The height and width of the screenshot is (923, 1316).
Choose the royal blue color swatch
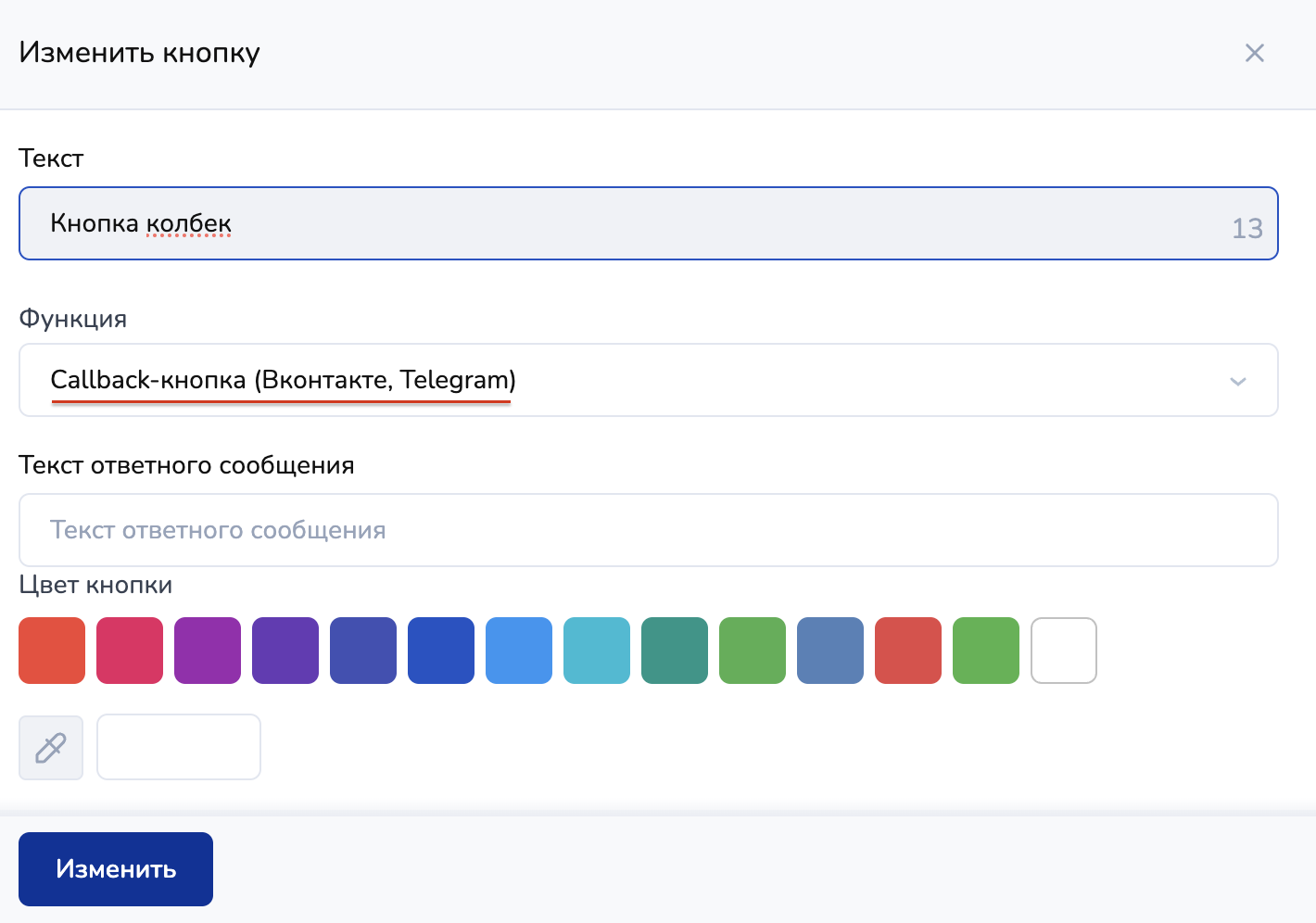pyautogui.click(x=441, y=651)
